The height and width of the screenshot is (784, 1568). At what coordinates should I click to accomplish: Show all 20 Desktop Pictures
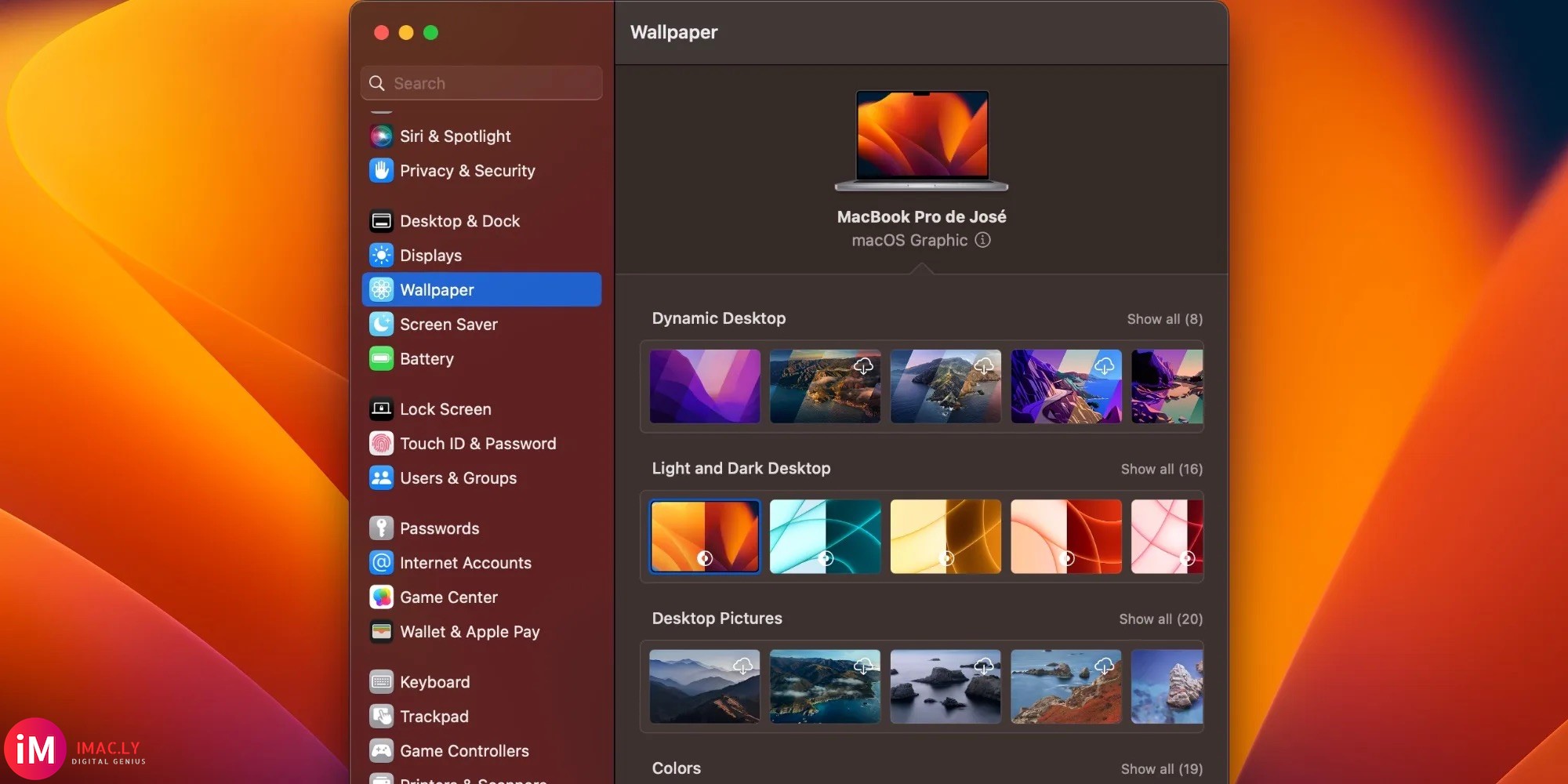[1160, 619]
